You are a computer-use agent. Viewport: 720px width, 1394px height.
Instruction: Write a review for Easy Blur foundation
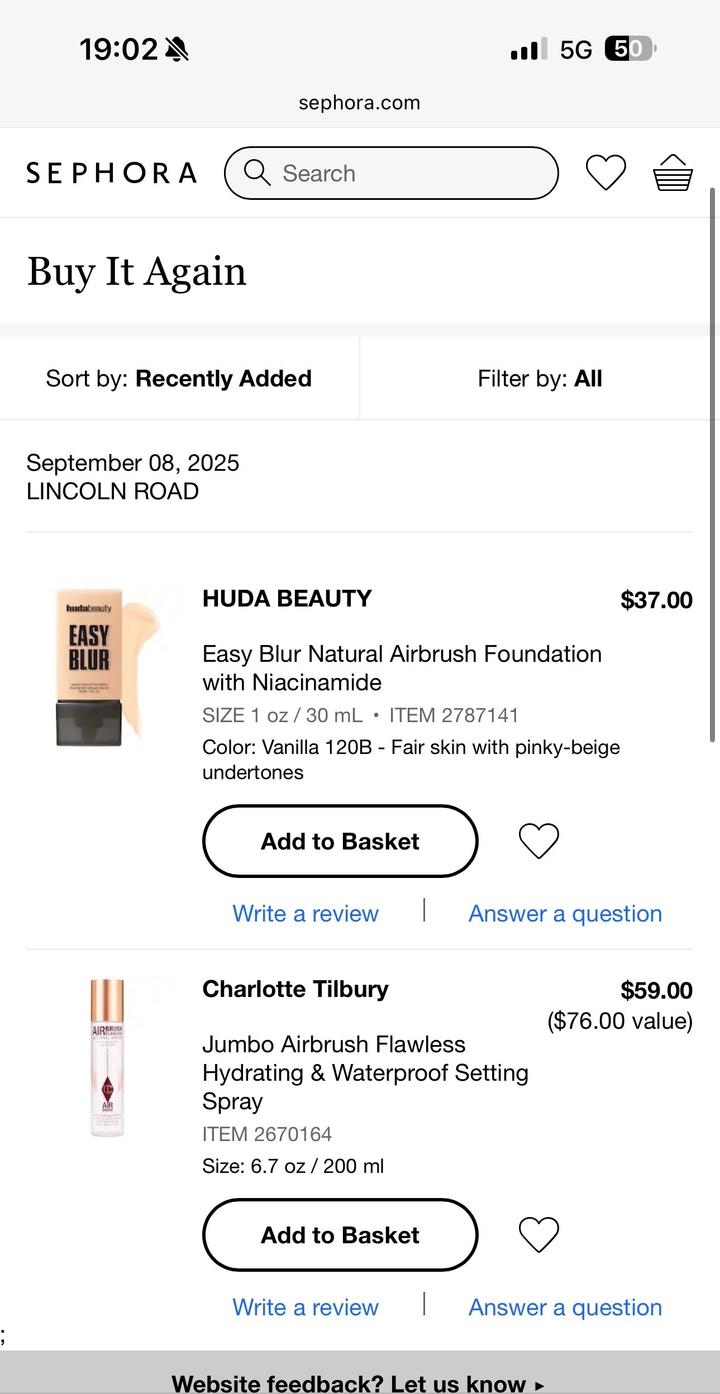pyautogui.click(x=305, y=913)
